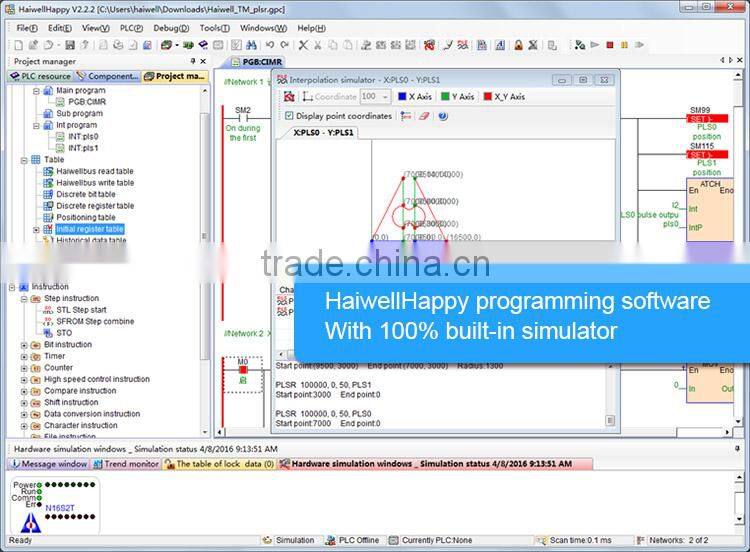Toggle Display point coordinates checkbox
Viewport: 750px width, 552px height.
[x=290, y=116]
